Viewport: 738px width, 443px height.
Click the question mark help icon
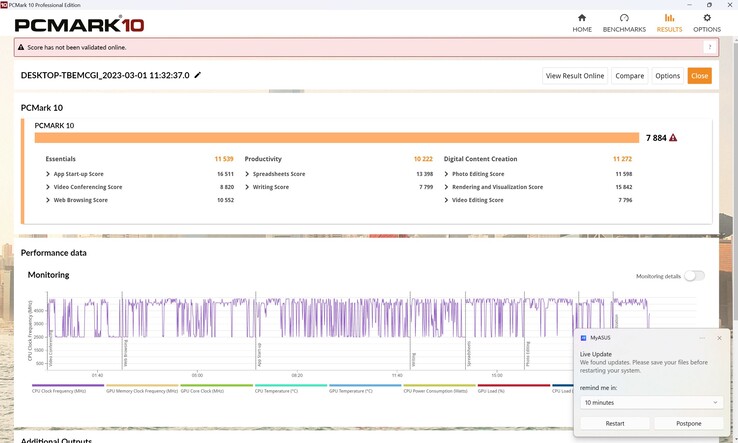pyautogui.click(x=711, y=47)
